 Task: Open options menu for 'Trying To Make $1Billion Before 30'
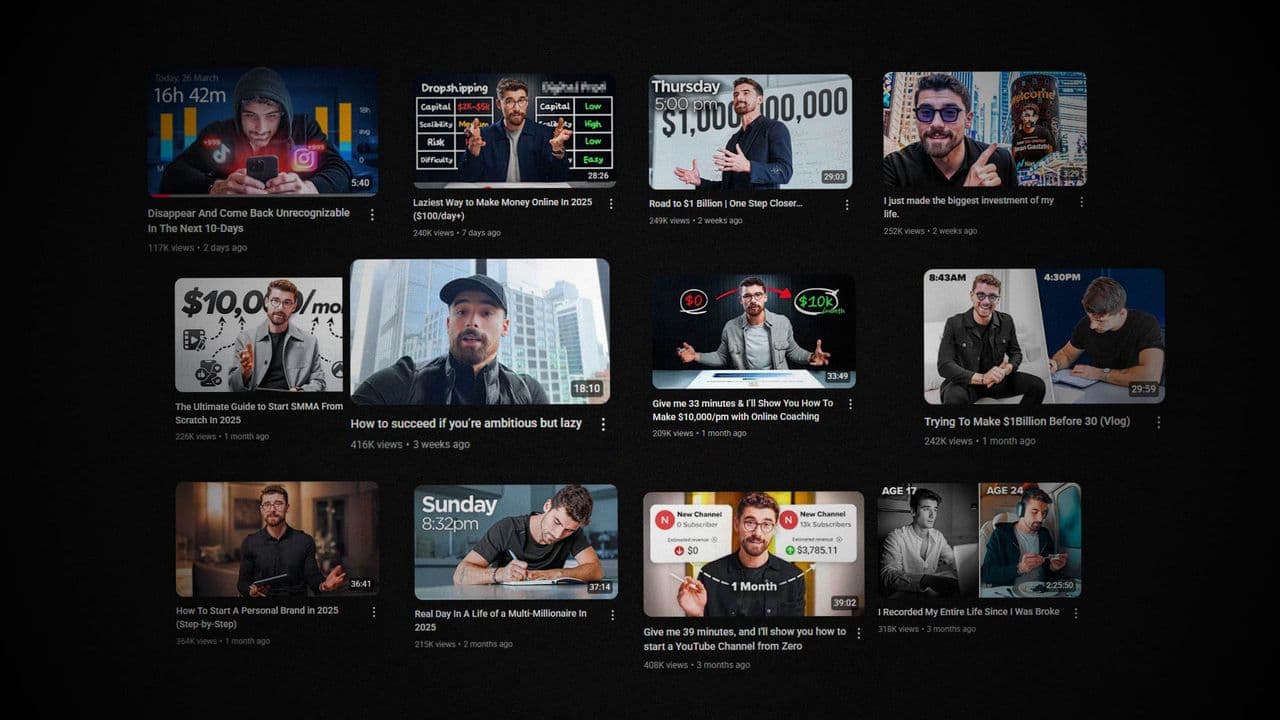coord(1158,422)
